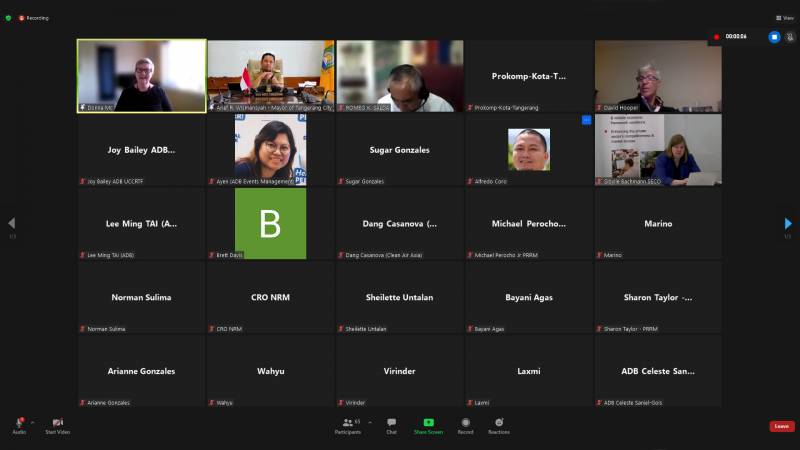
Task: Click the Record icon in toolbar
Action: tap(465, 424)
